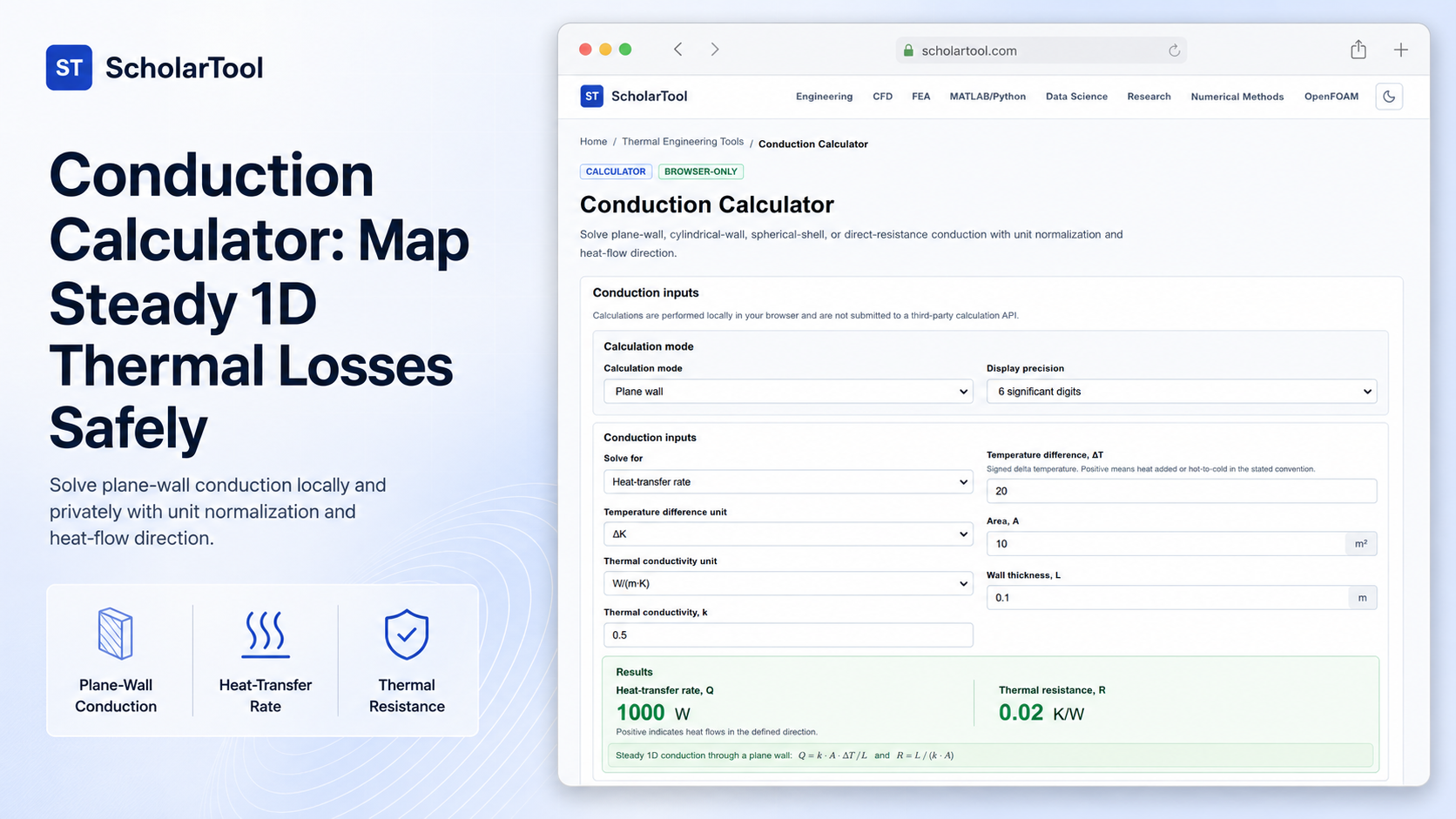Toggle dark mode with the moon icon
This screenshot has width=1456, height=819.
click(x=1389, y=97)
